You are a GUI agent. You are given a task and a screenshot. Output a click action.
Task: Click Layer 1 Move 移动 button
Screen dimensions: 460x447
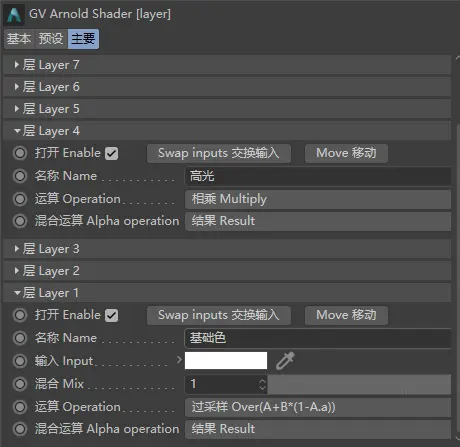346,315
